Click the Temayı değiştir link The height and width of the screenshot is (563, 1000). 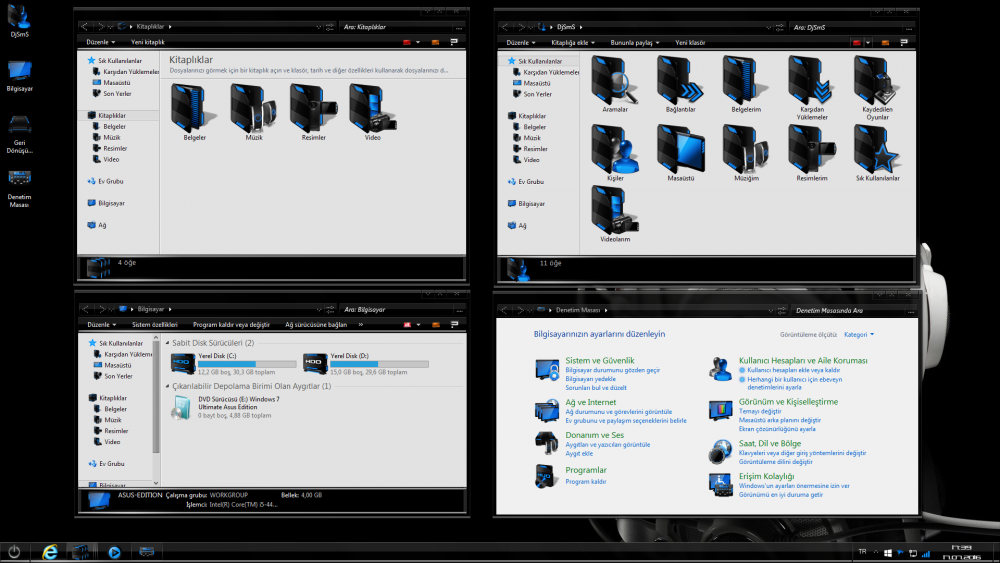(x=759, y=412)
